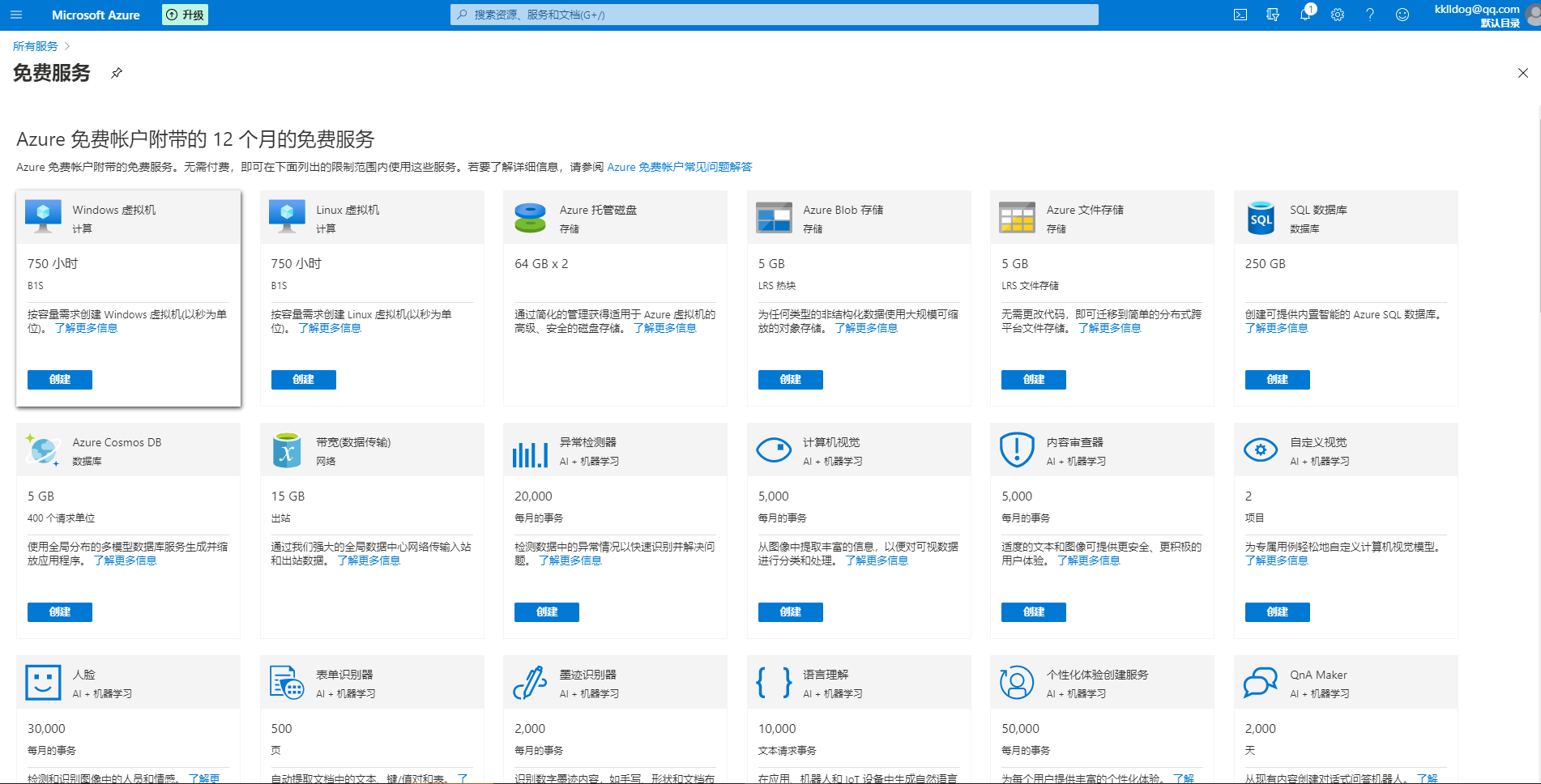Create a Linux 虚拟机
The image size is (1541, 784).
coord(303,380)
